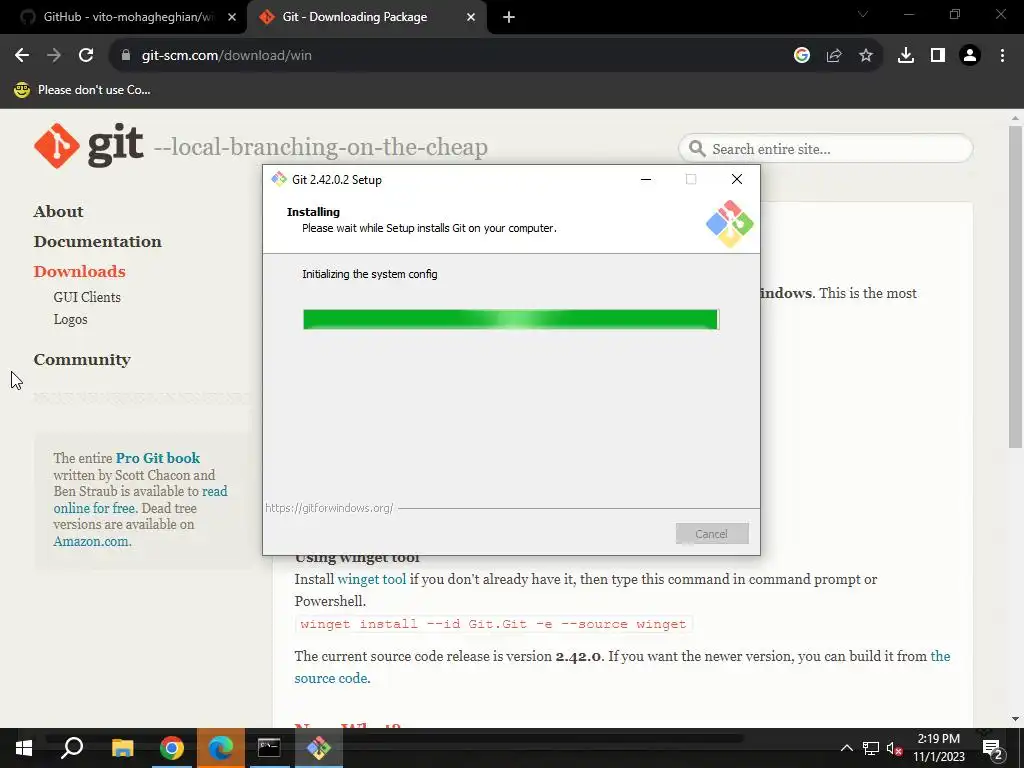Open the Documentation navigation link
Image resolution: width=1024 pixels, height=768 pixels.
pyautogui.click(x=98, y=242)
